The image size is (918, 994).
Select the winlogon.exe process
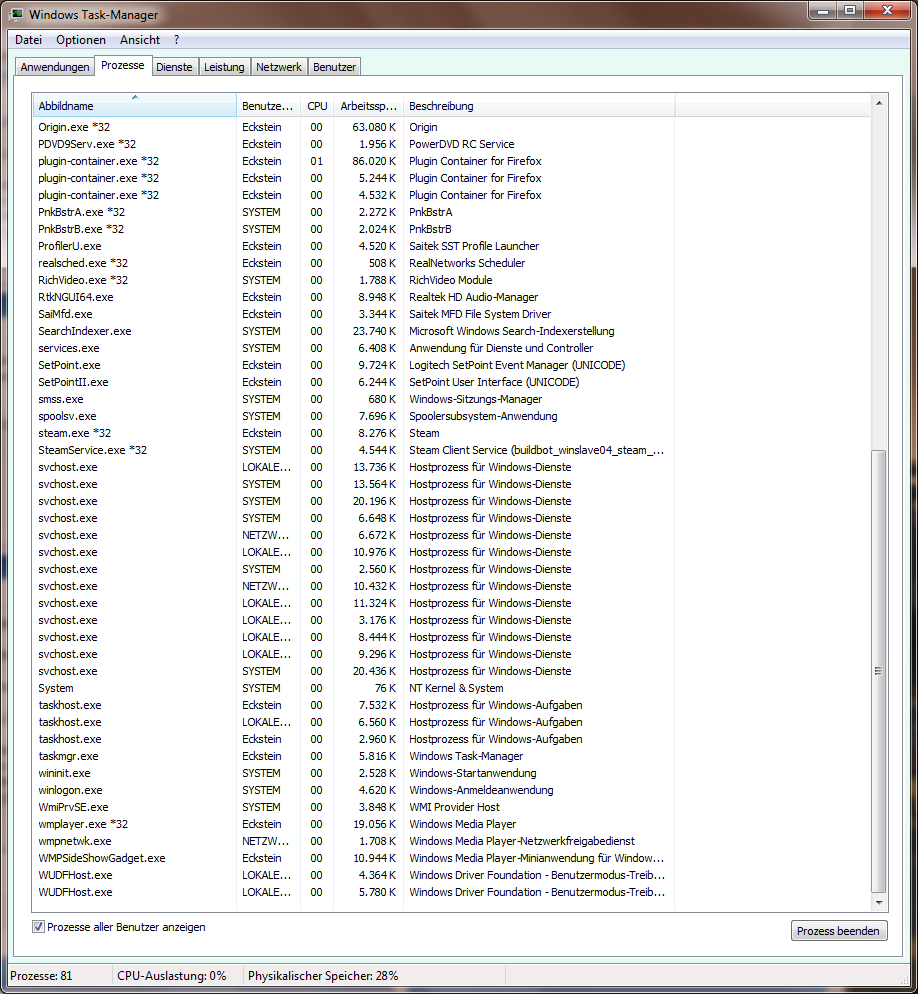pos(353,790)
